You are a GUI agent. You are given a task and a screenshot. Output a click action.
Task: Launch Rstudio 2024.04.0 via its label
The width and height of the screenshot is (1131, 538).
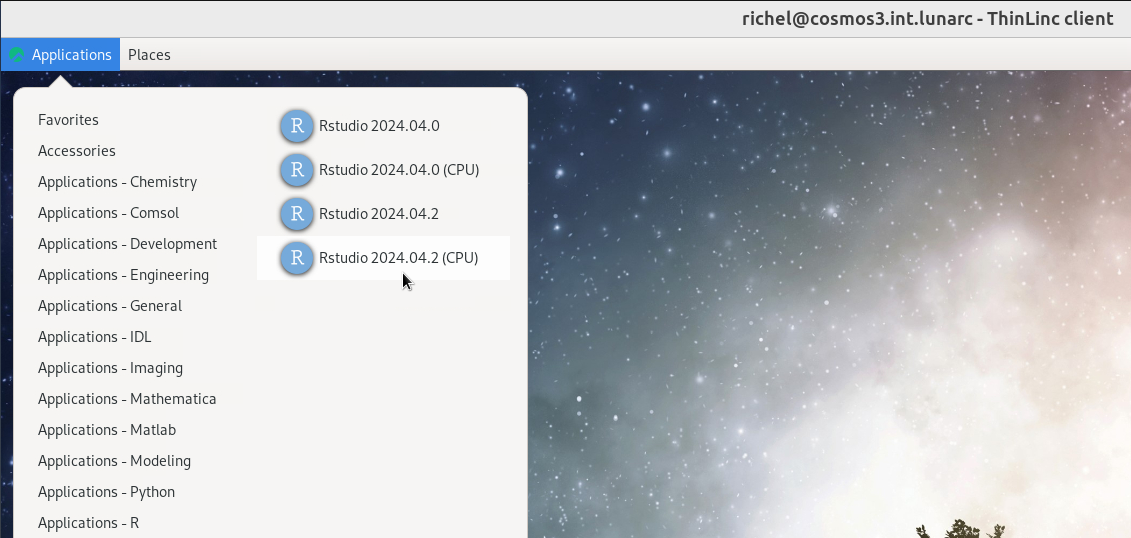pos(379,126)
